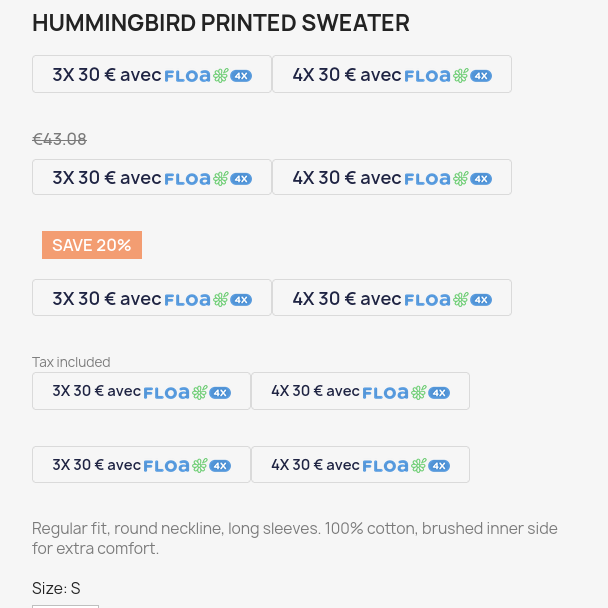Click the 3X 30 € button below the €43.08 price

[x=151, y=178]
